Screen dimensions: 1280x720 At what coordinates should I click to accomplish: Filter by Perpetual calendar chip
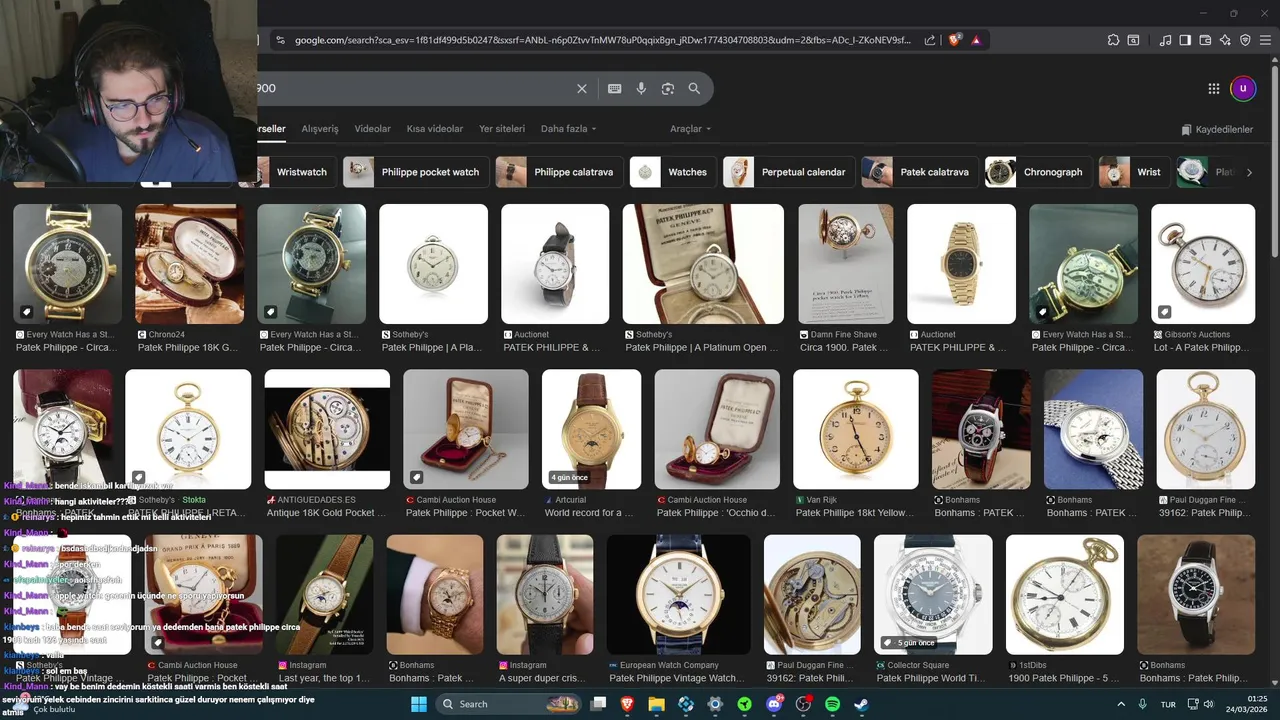click(x=790, y=172)
